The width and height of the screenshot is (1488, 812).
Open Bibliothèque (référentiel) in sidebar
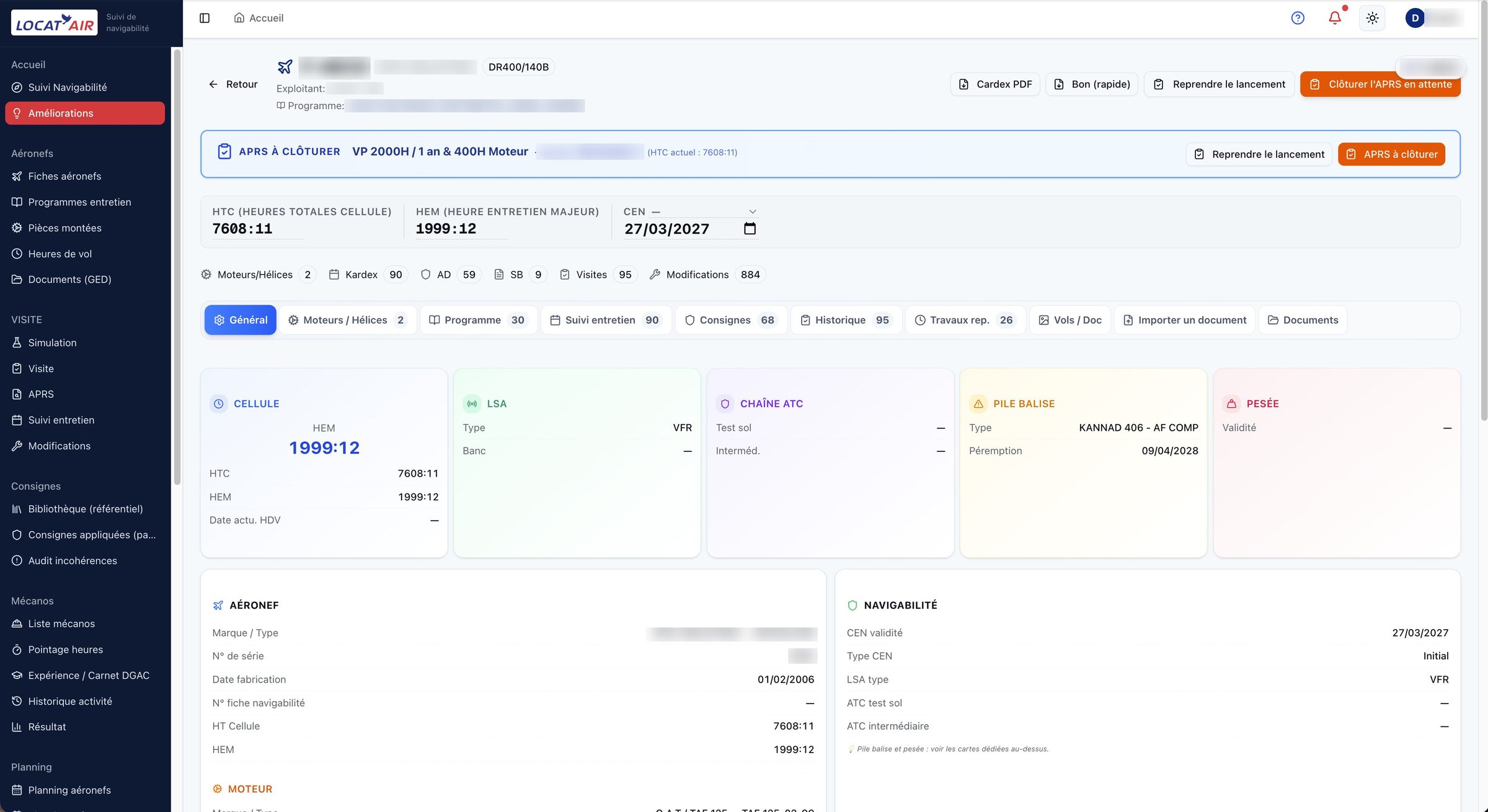point(85,508)
